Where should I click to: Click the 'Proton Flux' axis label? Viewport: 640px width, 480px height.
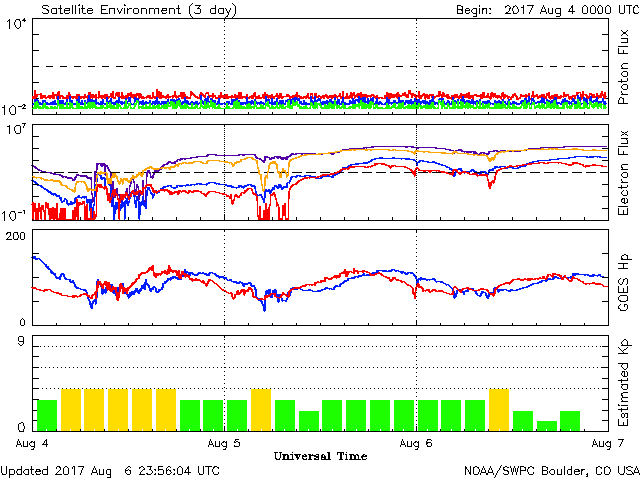pos(623,67)
